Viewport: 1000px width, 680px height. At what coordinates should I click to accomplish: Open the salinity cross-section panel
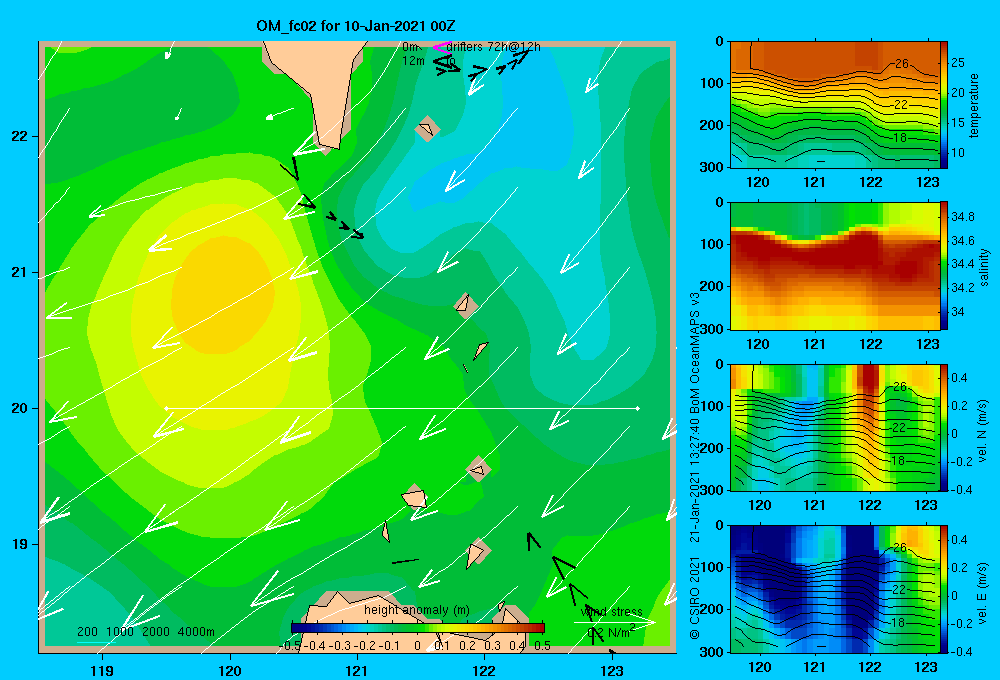point(834,266)
